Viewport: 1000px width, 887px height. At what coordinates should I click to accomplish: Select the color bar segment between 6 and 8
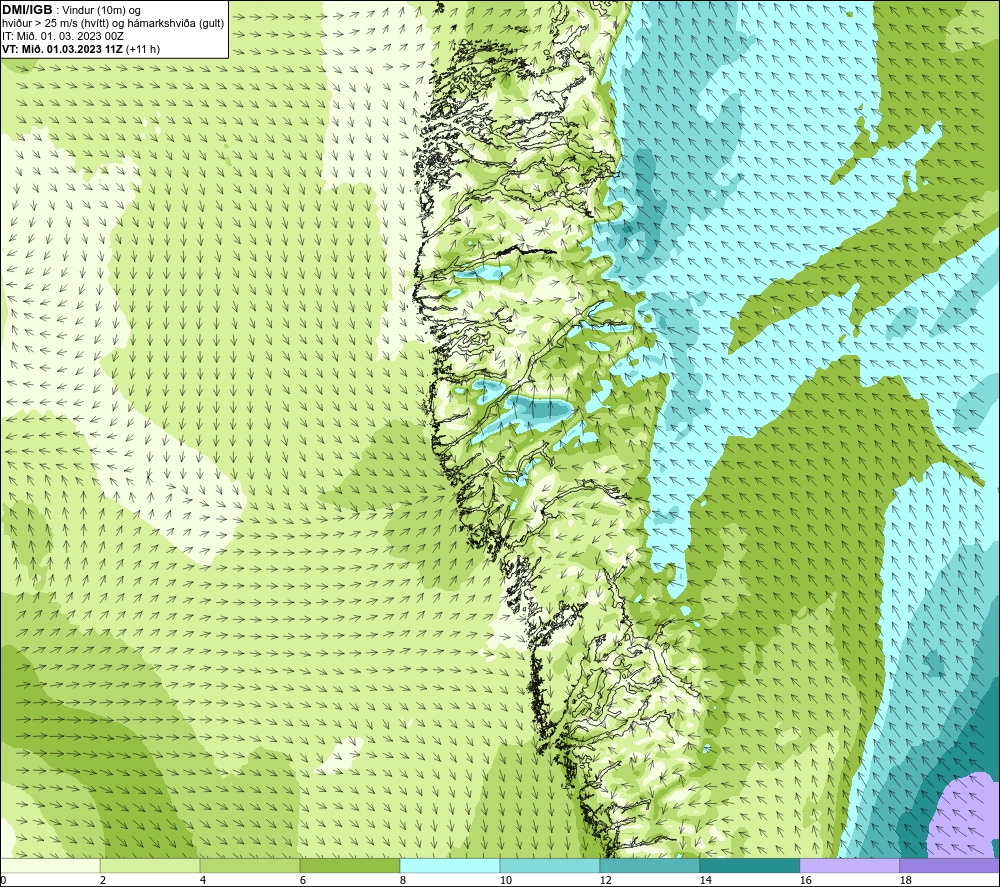click(349, 865)
